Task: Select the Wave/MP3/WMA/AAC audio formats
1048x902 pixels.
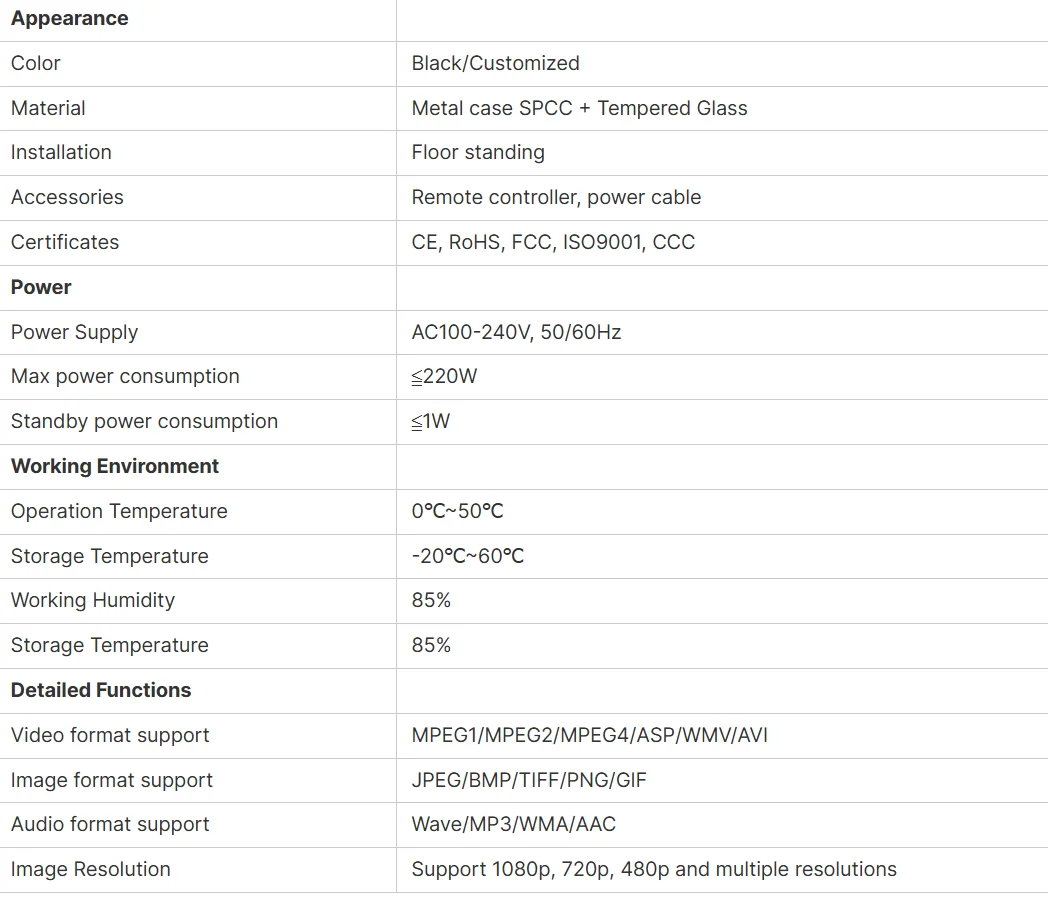Action: click(513, 824)
